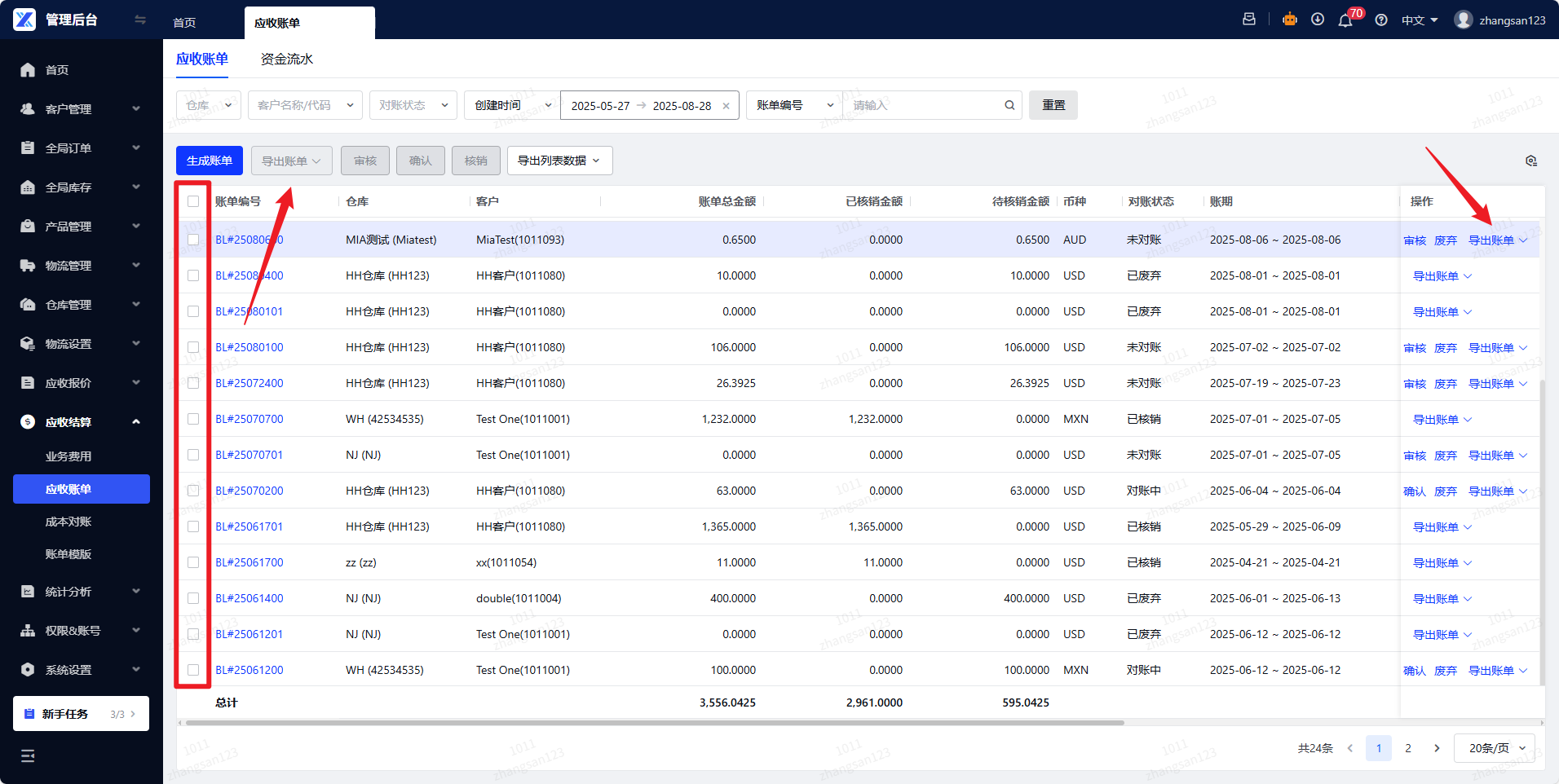Click the 生成账单 button

[x=210, y=161]
